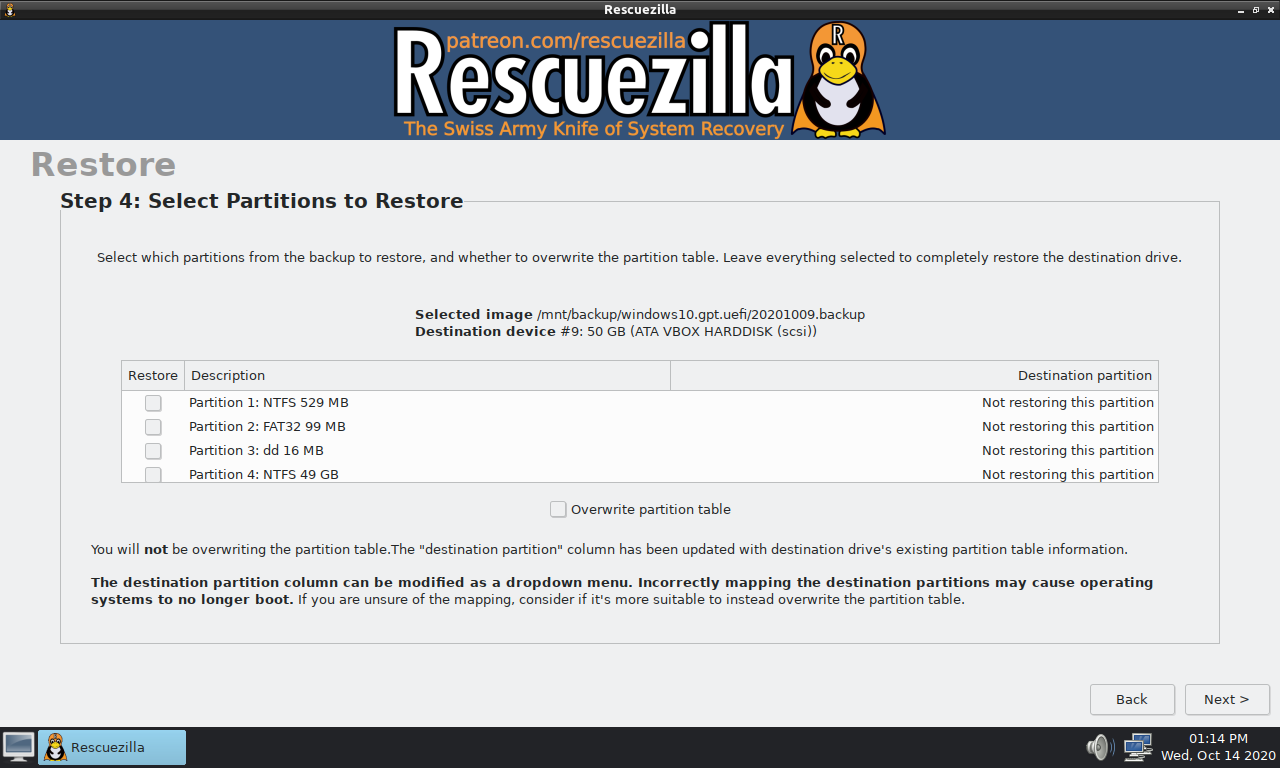Maximize the Rescuezilla window
Viewport: 1280px width, 768px height.
(x=1255, y=10)
